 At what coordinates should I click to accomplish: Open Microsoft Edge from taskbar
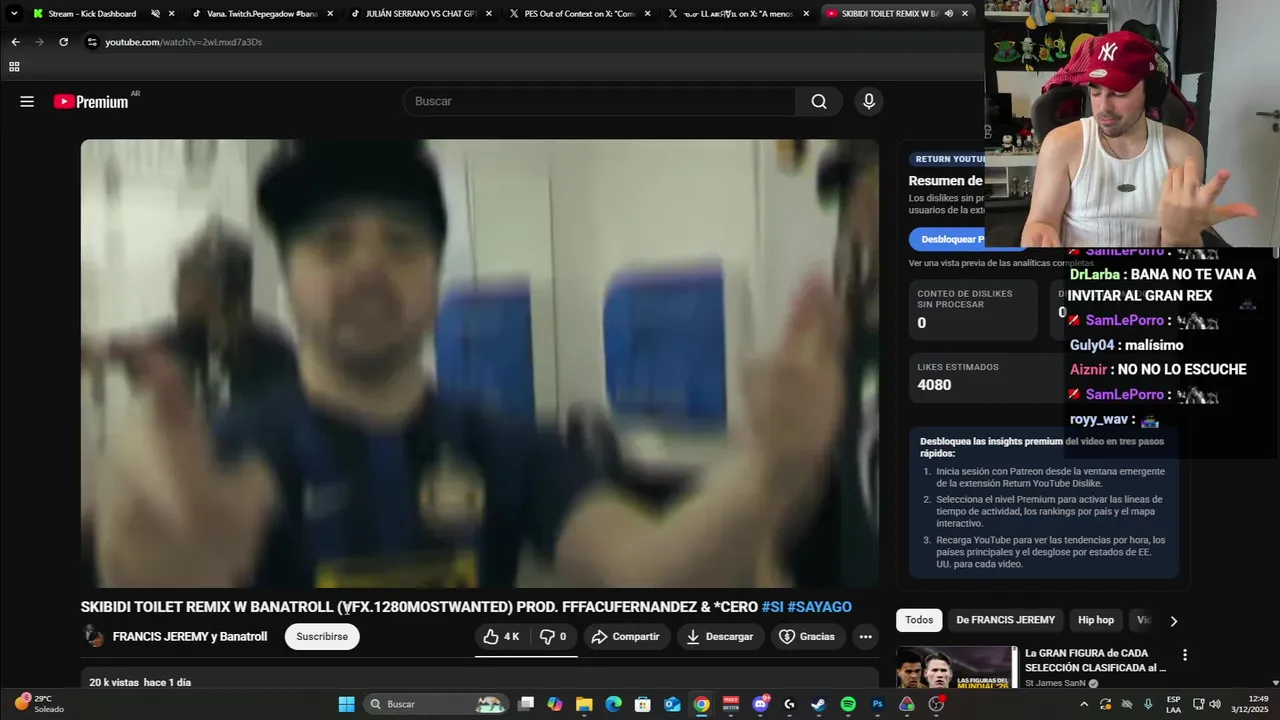pyautogui.click(x=613, y=704)
